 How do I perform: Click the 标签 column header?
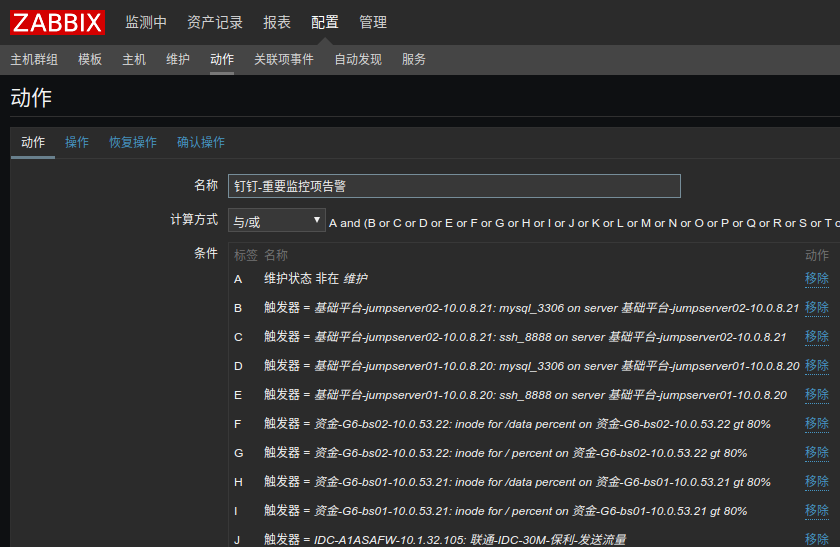coord(245,256)
